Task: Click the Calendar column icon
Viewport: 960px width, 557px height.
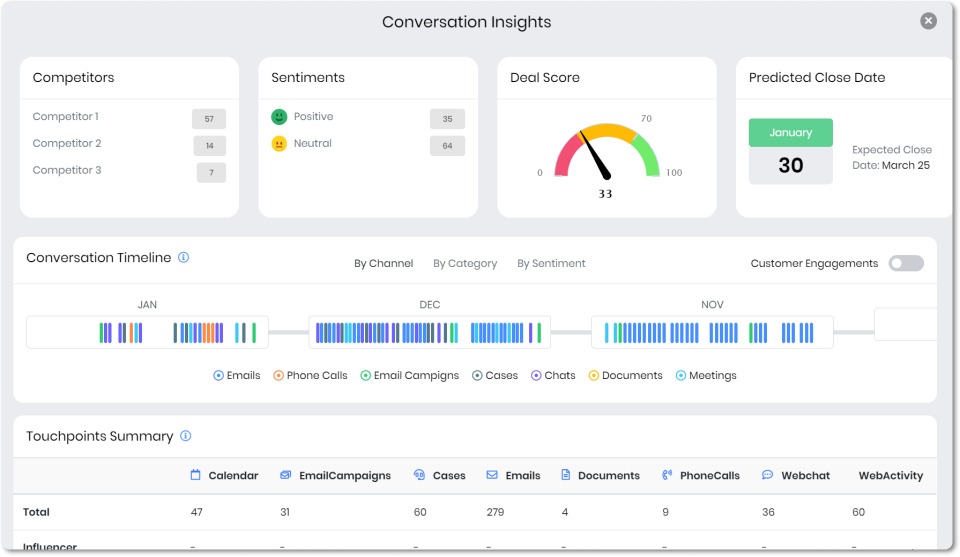Action: coord(196,475)
